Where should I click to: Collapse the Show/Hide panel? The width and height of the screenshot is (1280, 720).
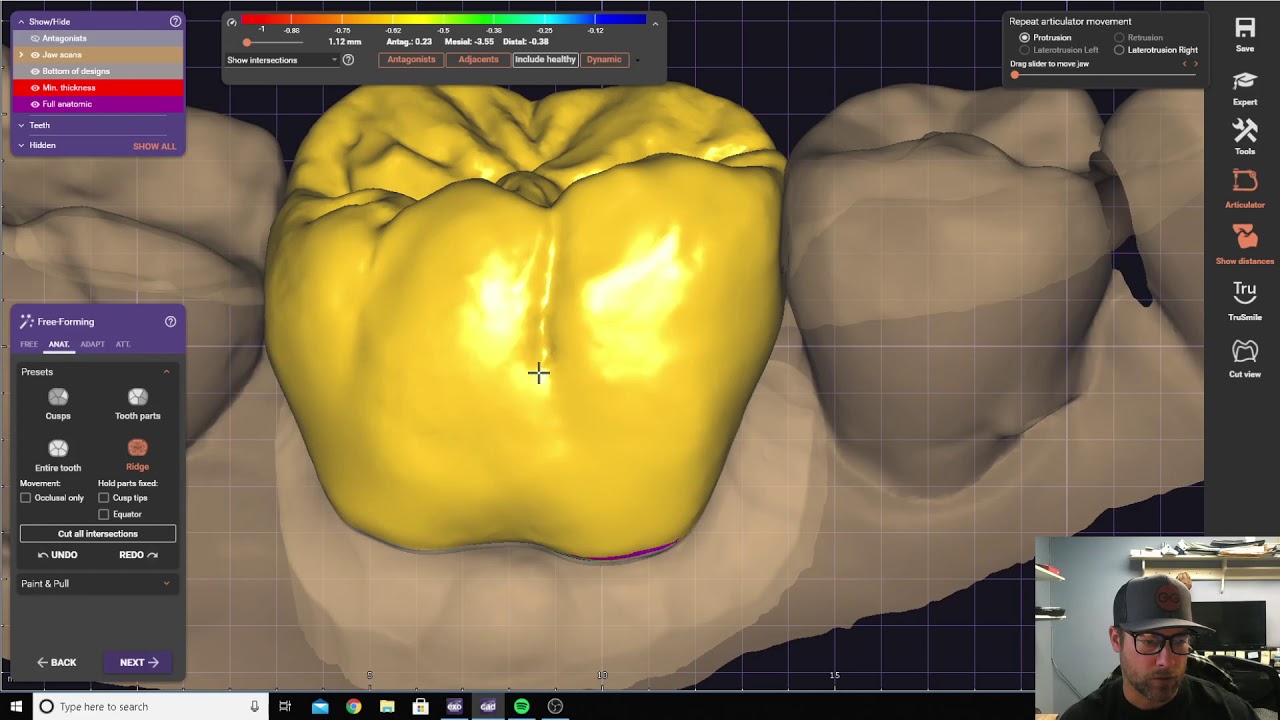coord(21,21)
